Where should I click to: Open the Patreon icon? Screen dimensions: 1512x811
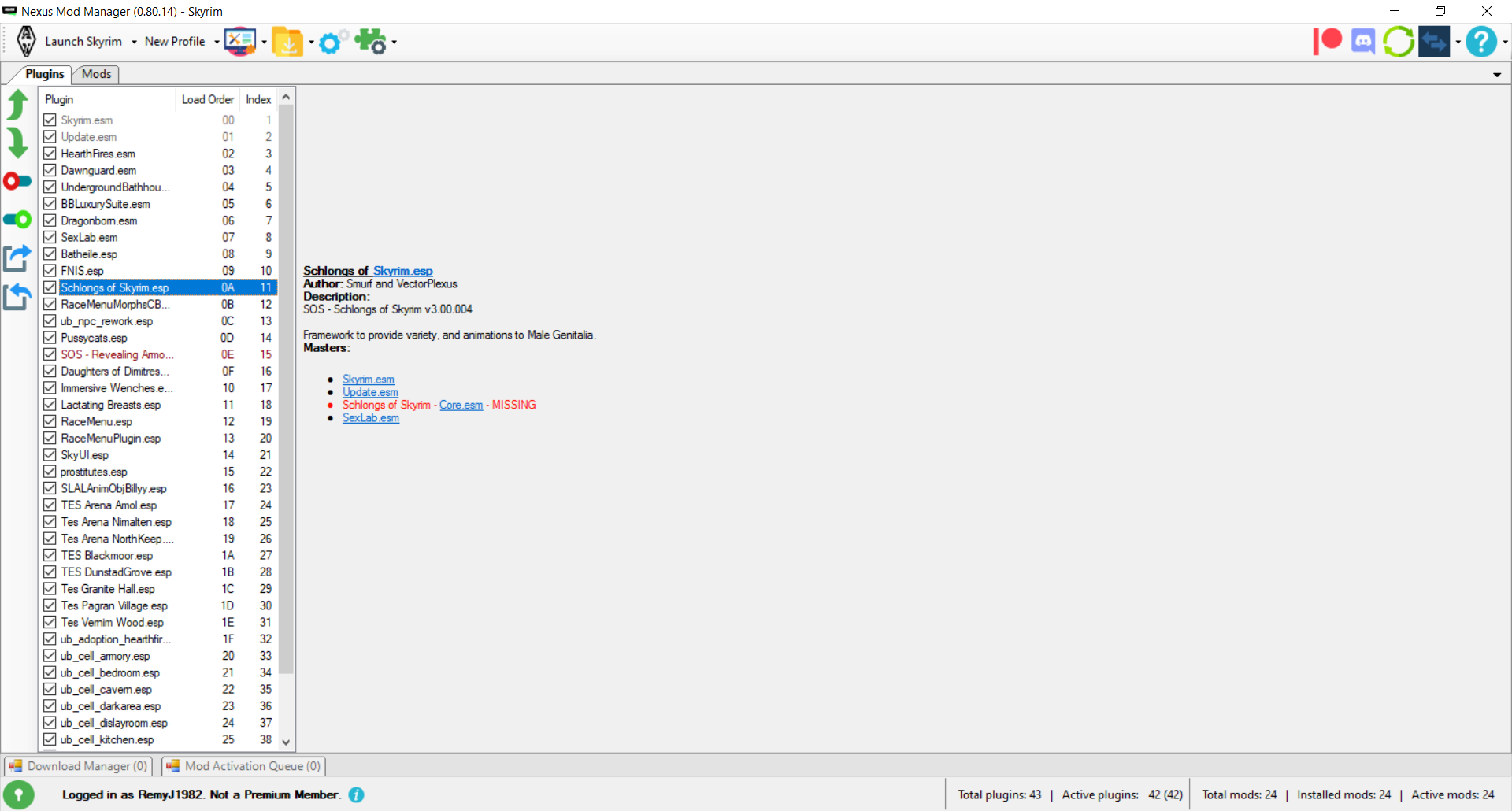[1328, 41]
